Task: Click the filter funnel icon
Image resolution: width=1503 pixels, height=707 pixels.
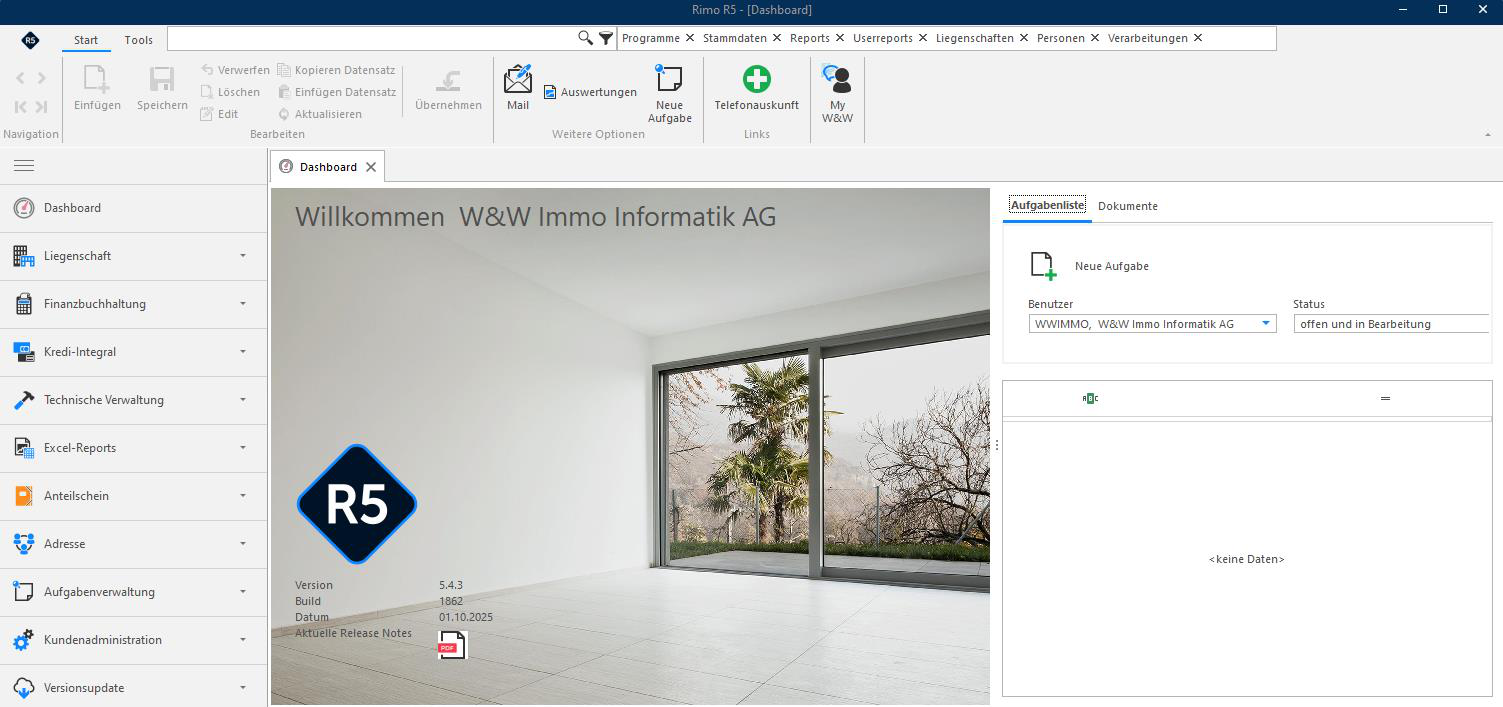Action: coord(606,38)
